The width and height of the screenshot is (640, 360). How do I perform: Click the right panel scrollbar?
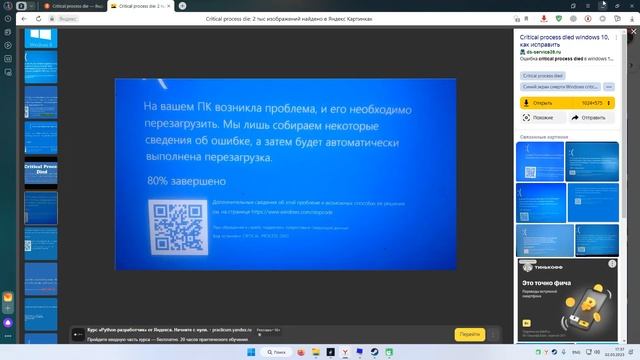coord(624,127)
